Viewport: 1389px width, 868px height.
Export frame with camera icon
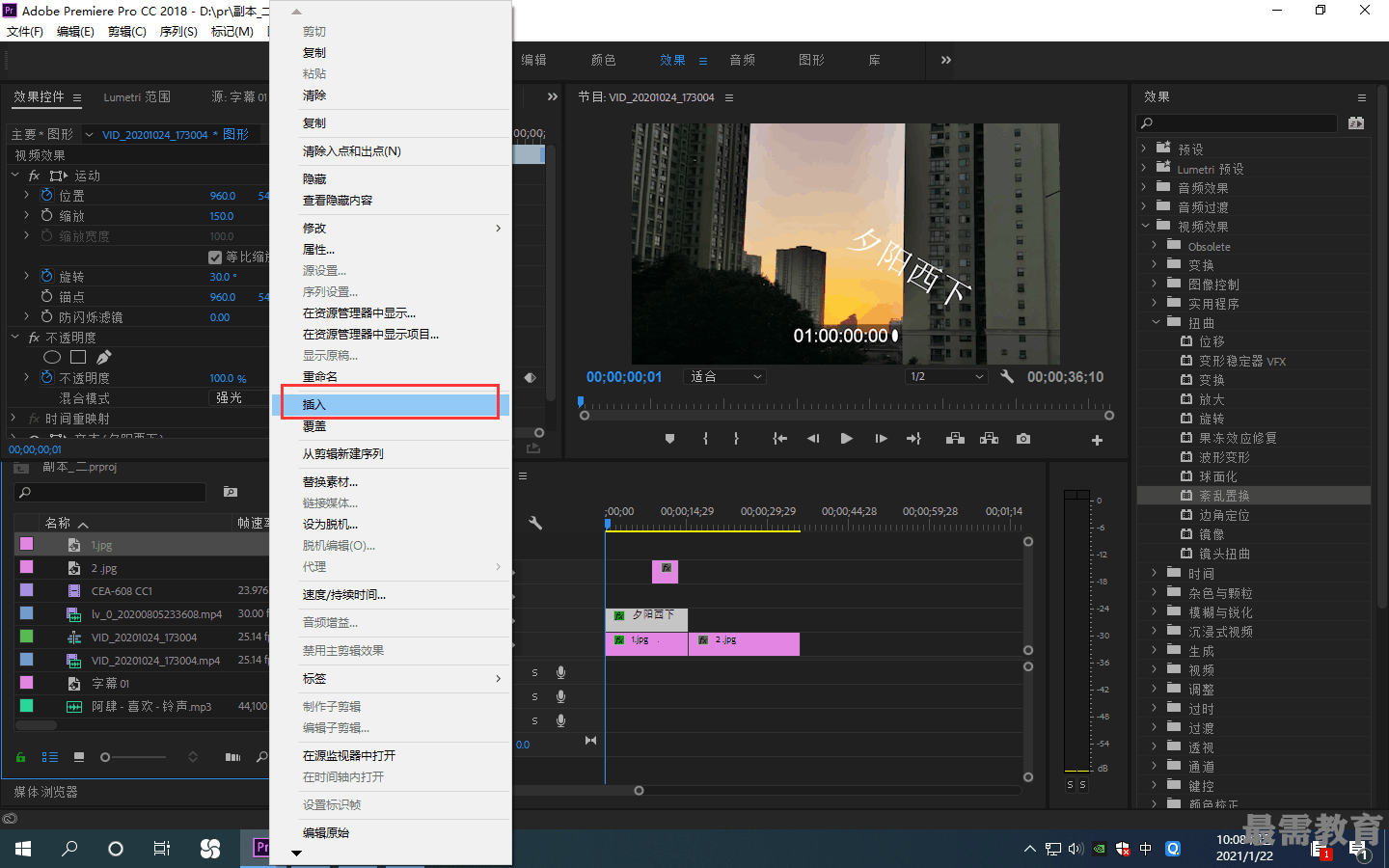pos(1023,439)
